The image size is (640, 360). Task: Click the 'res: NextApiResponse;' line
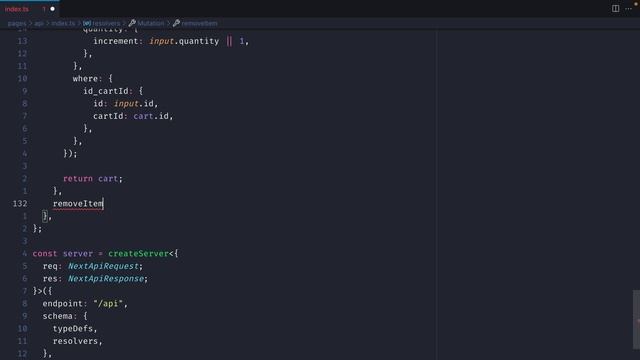pyautogui.click(x=95, y=278)
